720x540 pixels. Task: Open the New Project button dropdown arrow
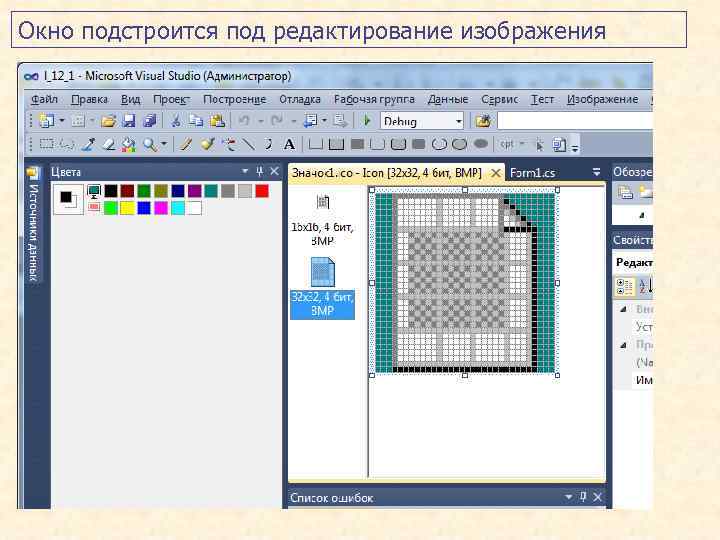click(62, 121)
